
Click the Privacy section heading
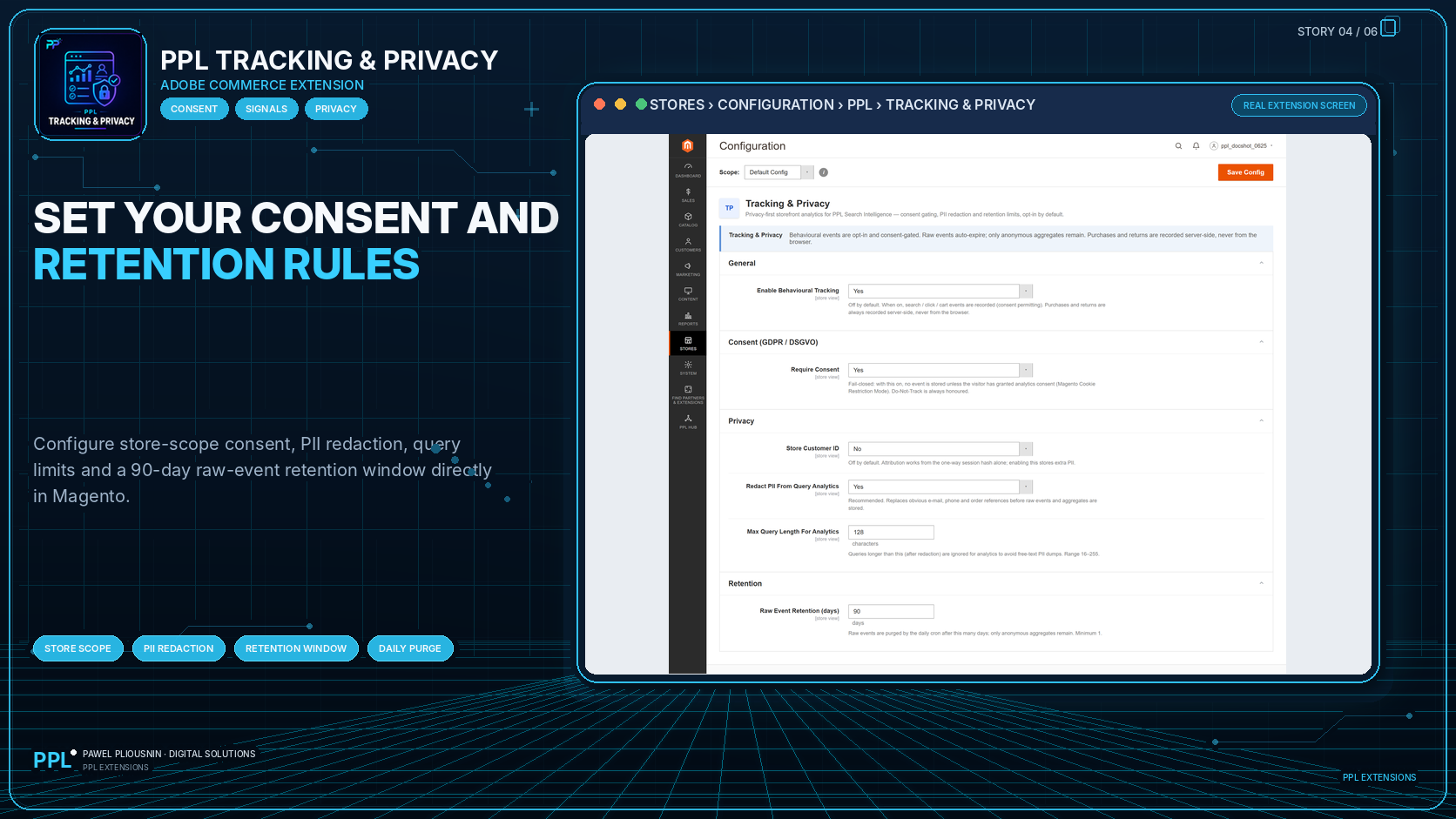[741, 421]
